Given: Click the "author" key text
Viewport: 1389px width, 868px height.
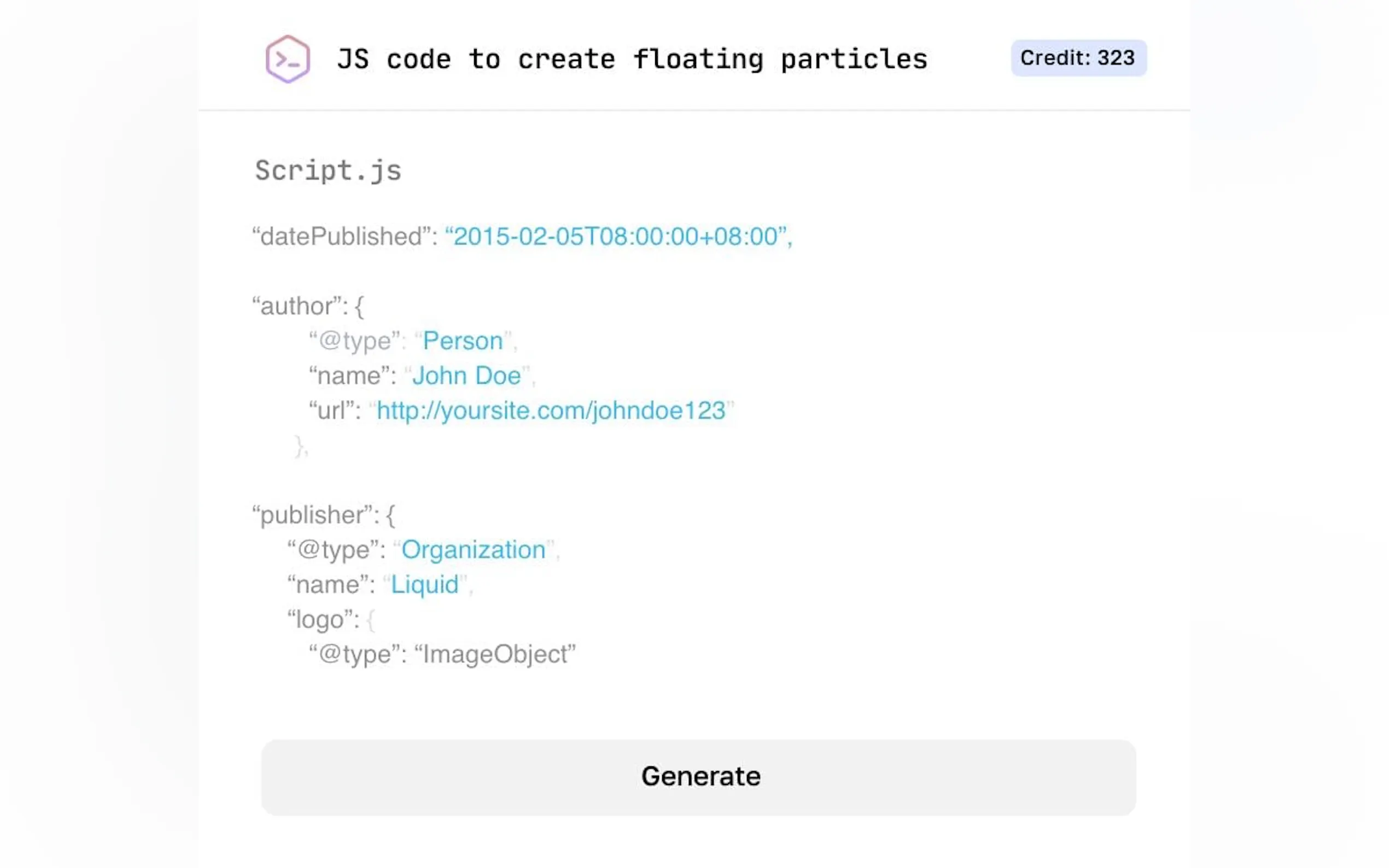Looking at the screenshot, I should pos(296,306).
